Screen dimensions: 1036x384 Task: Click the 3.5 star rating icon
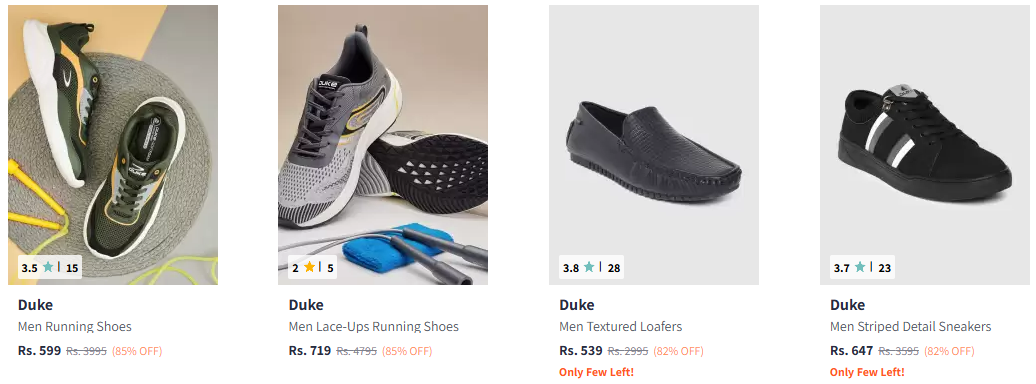click(48, 268)
